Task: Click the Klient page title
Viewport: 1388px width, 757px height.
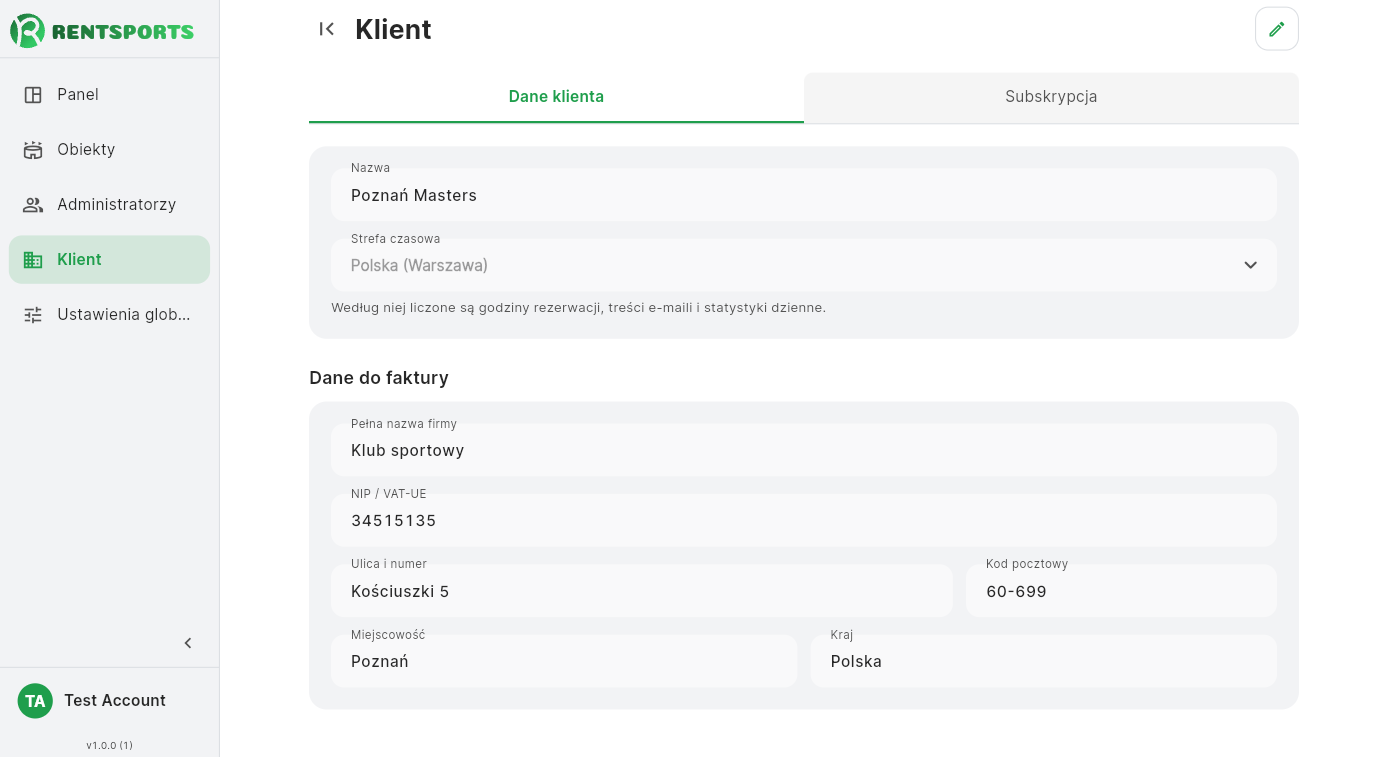Action: click(x=393, y=29)
